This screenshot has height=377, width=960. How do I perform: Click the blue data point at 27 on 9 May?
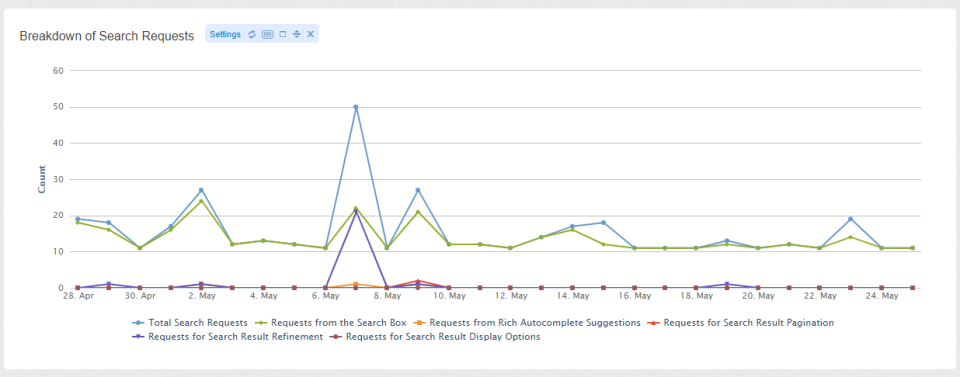pos(418,190)
